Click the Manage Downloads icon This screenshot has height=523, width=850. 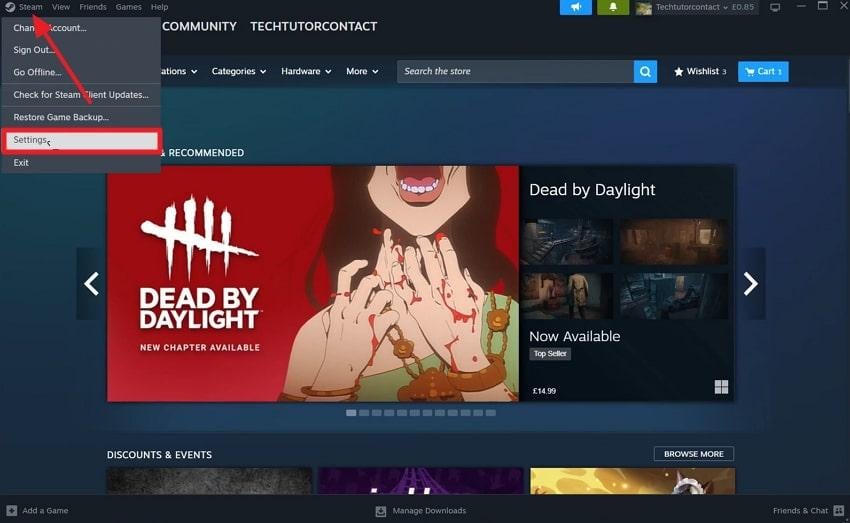tap(381, 511)
